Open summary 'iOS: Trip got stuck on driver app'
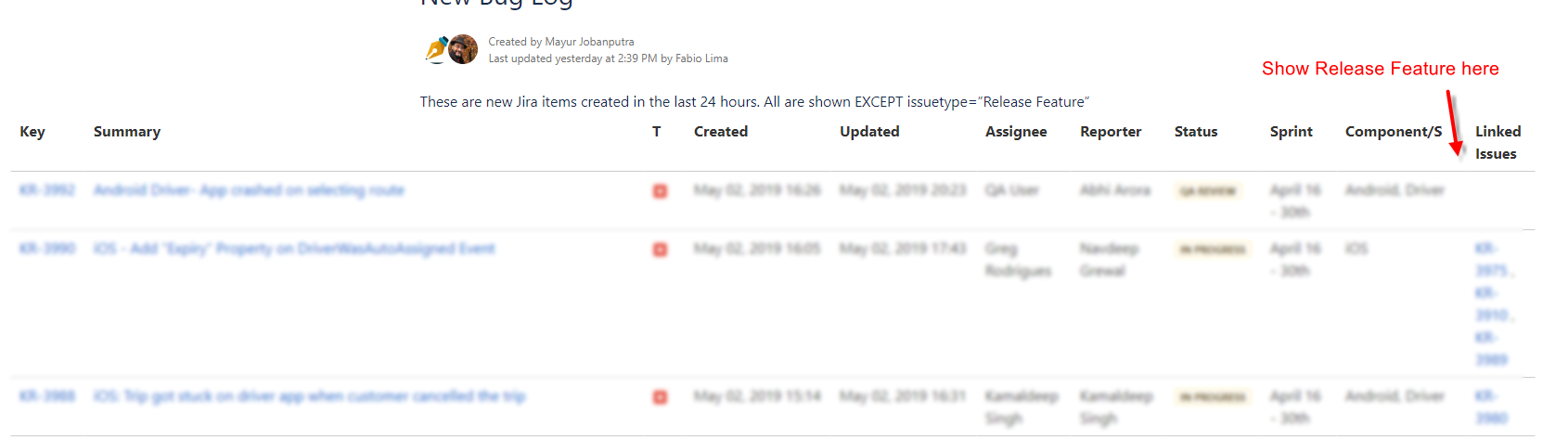Viewport: 1568px width, 440px height. (309, 396)
